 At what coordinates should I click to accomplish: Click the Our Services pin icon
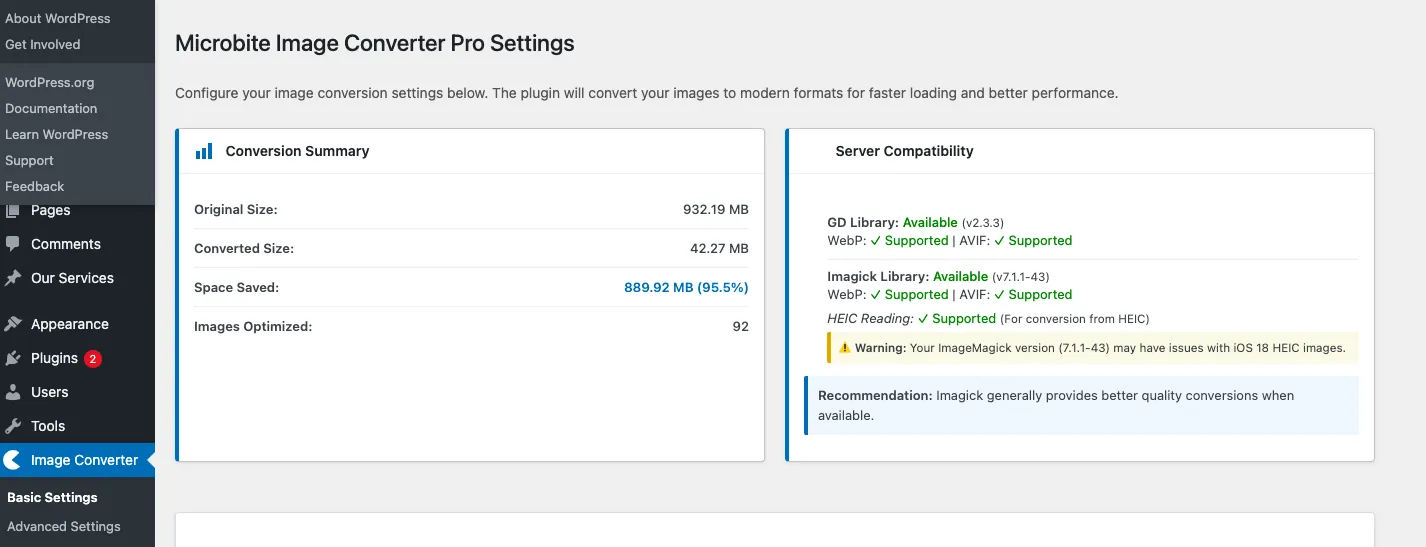click(13, 278)
